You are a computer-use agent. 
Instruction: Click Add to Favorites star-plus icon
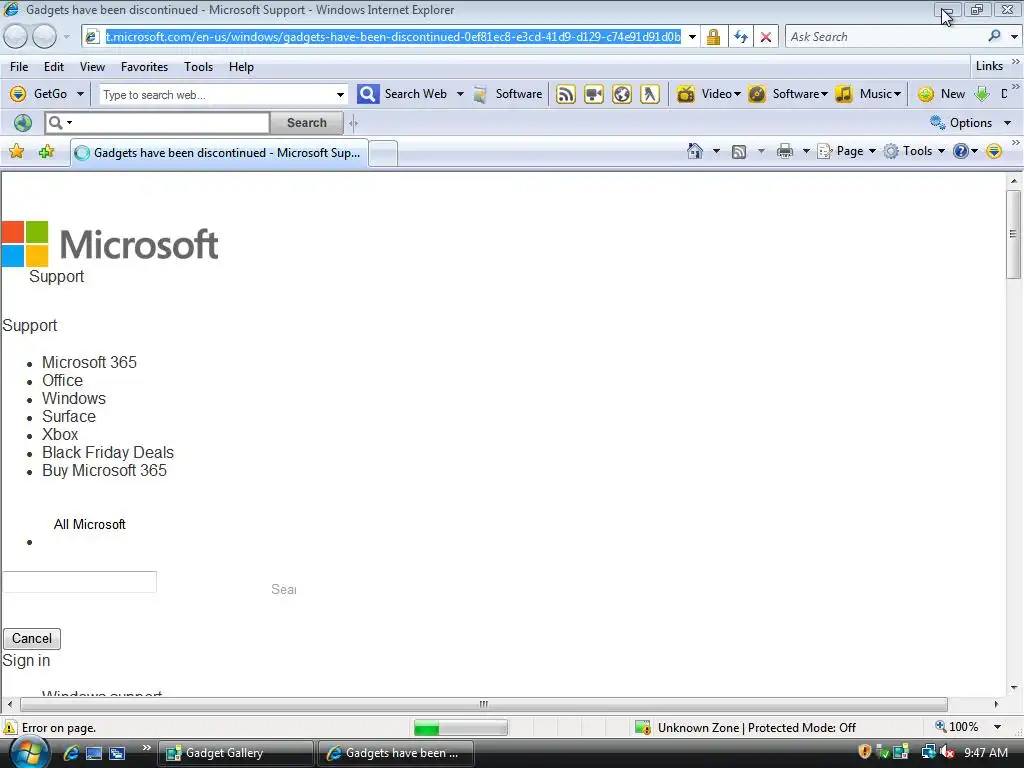click(x=46, y=152)
